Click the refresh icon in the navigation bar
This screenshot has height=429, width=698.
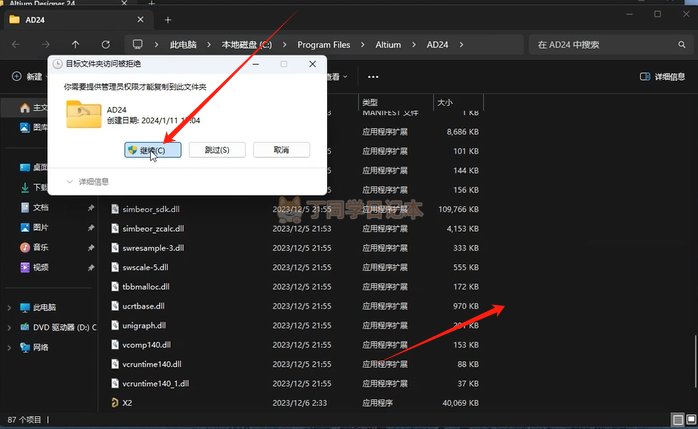106,45
